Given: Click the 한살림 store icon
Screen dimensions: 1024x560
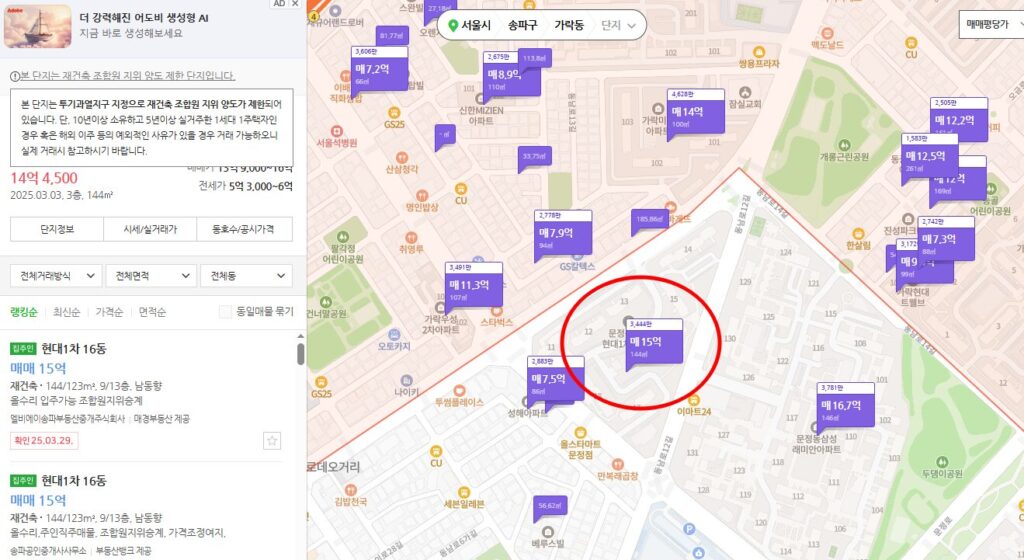Looking at the screenshot, I should click(x=858, y=234).
